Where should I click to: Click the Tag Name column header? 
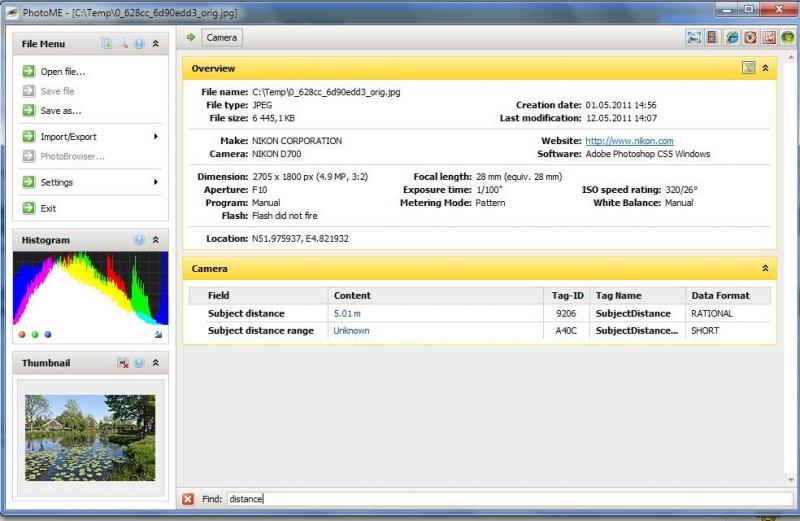coord(637,295)
